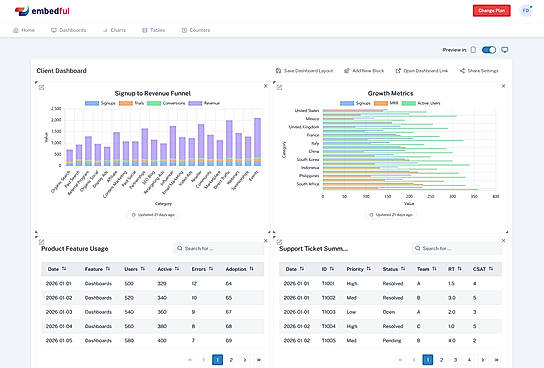The image size is (544, 368).
Task: Toggle Trials legend in funnel chart
Action: click(x=131, y=103)
